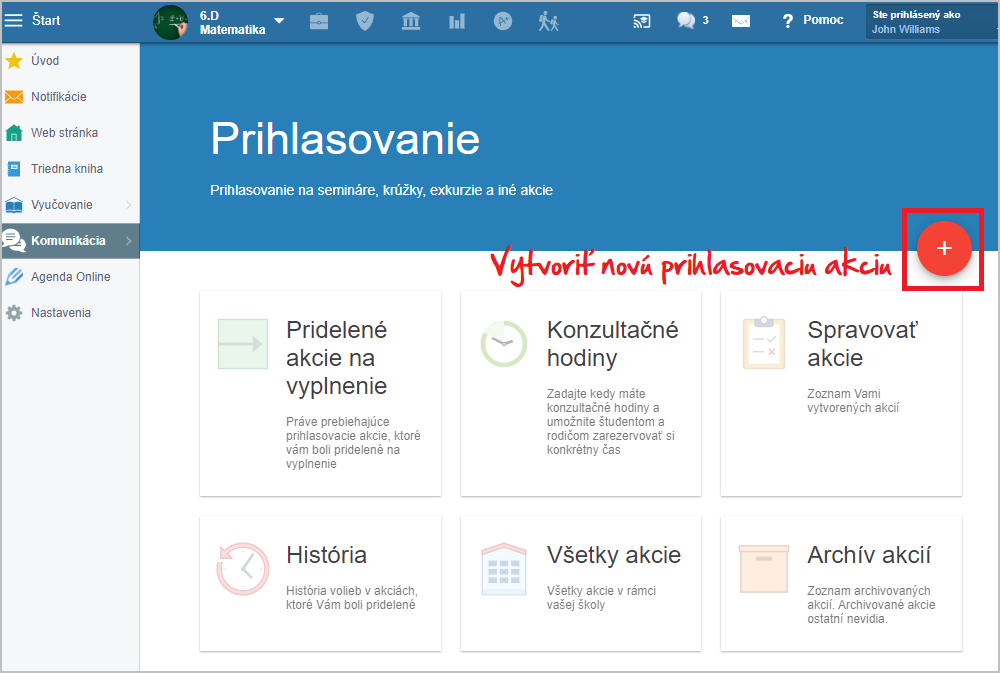Image resolution: width=1000 pixels, height=673 pixels.
Task: Open the briefcase icon in top bar
Action: 319,22
